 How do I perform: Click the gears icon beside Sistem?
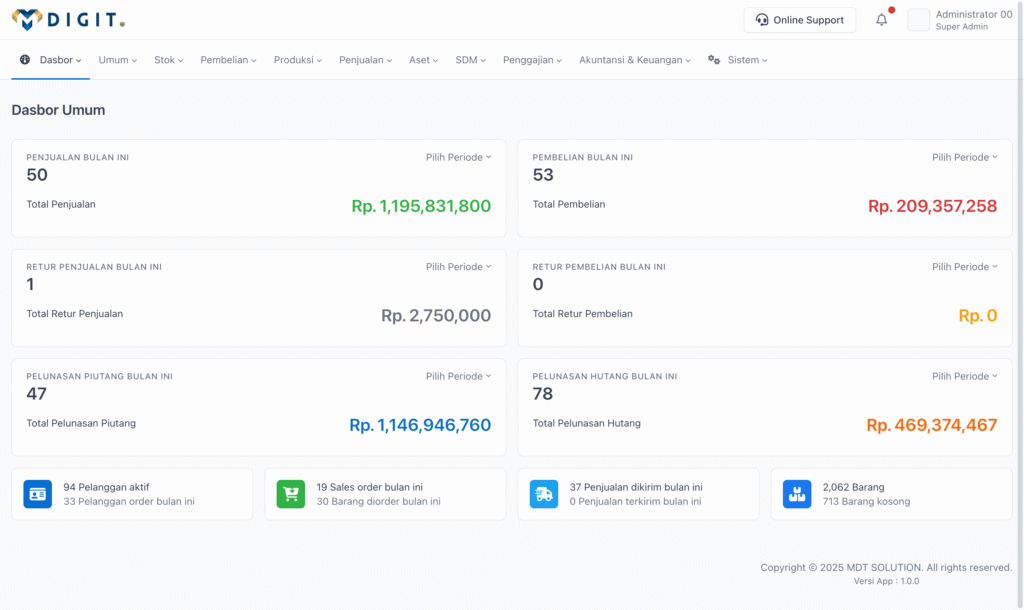[714, 60]
